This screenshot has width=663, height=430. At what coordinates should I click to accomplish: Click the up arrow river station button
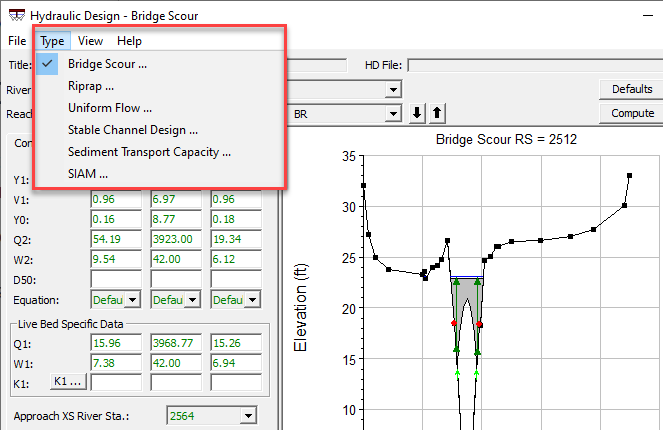[437, 114]
